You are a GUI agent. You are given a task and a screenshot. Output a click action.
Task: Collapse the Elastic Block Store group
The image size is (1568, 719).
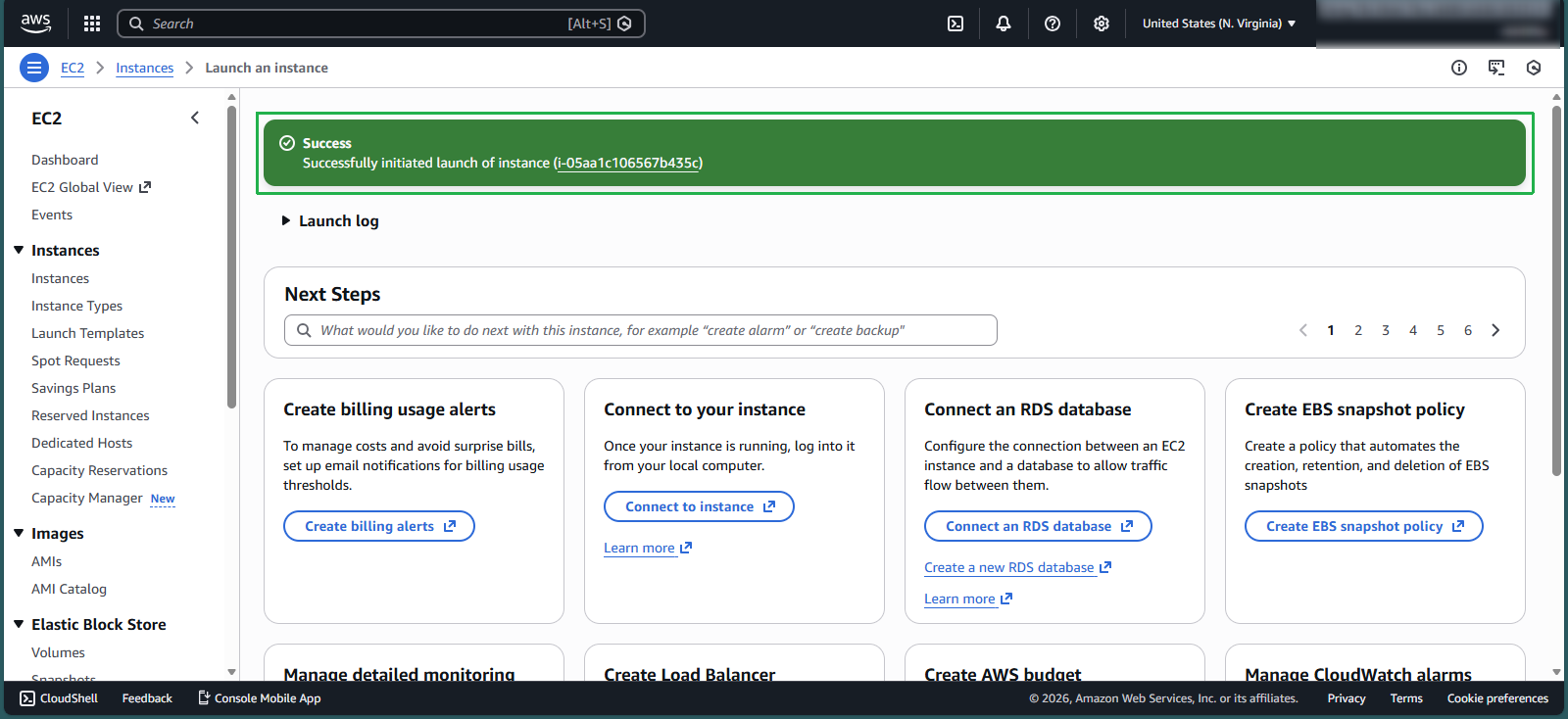(19, 624)
